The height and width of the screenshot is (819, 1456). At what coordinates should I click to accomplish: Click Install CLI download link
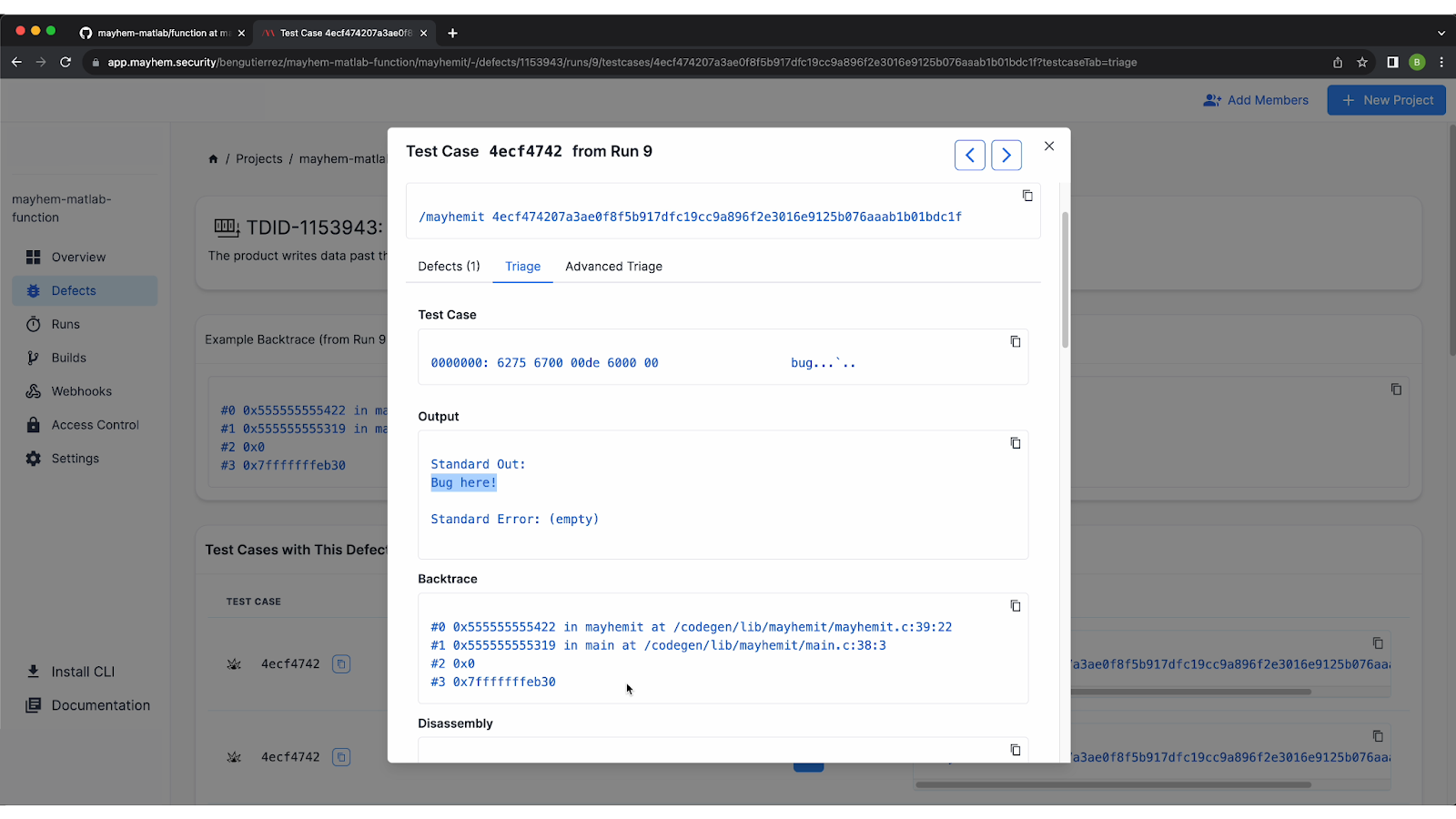pos(71,672)
